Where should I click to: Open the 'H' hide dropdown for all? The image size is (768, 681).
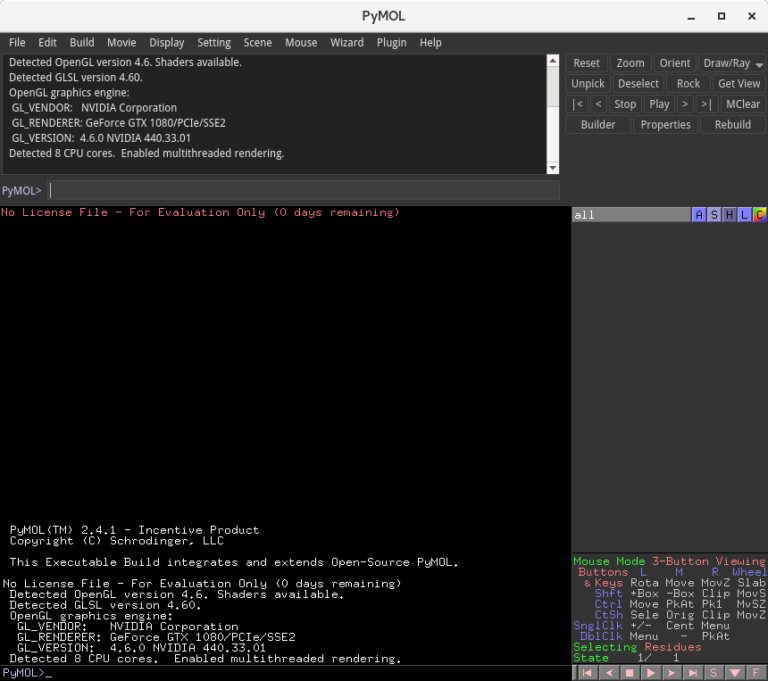click(x=729, y=215)
